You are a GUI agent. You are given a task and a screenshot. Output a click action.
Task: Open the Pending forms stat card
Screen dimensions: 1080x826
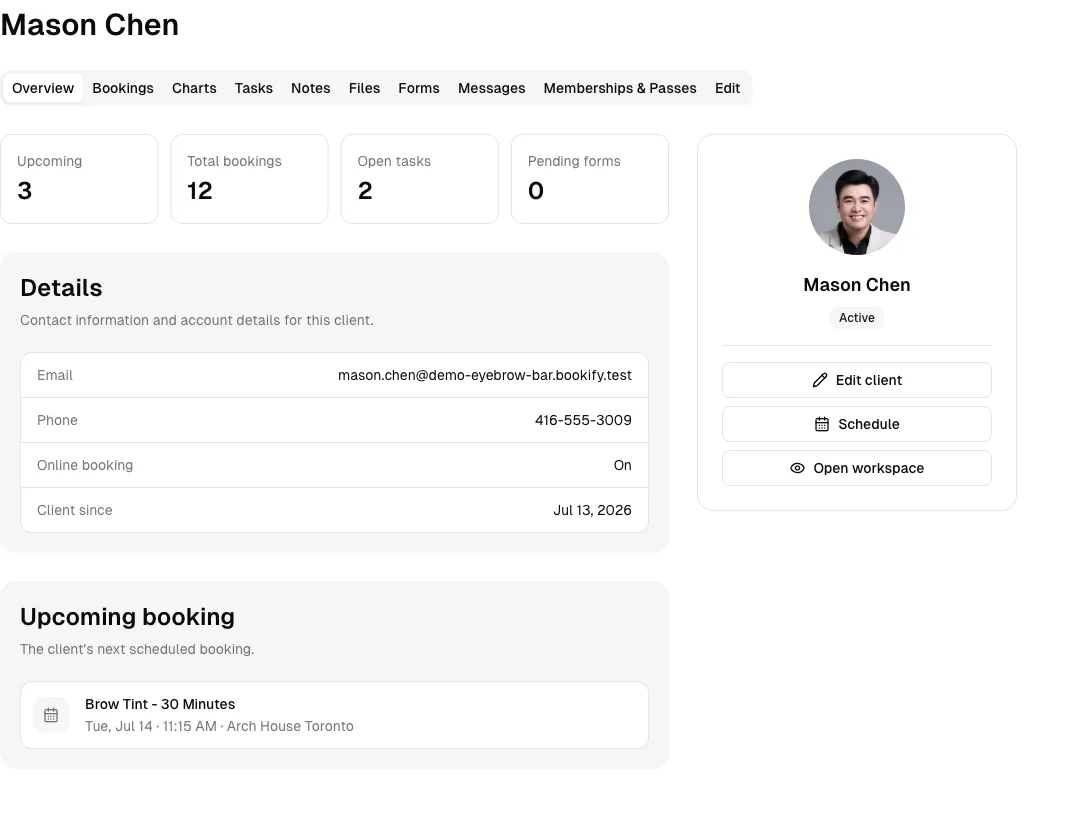pos(590,179)
